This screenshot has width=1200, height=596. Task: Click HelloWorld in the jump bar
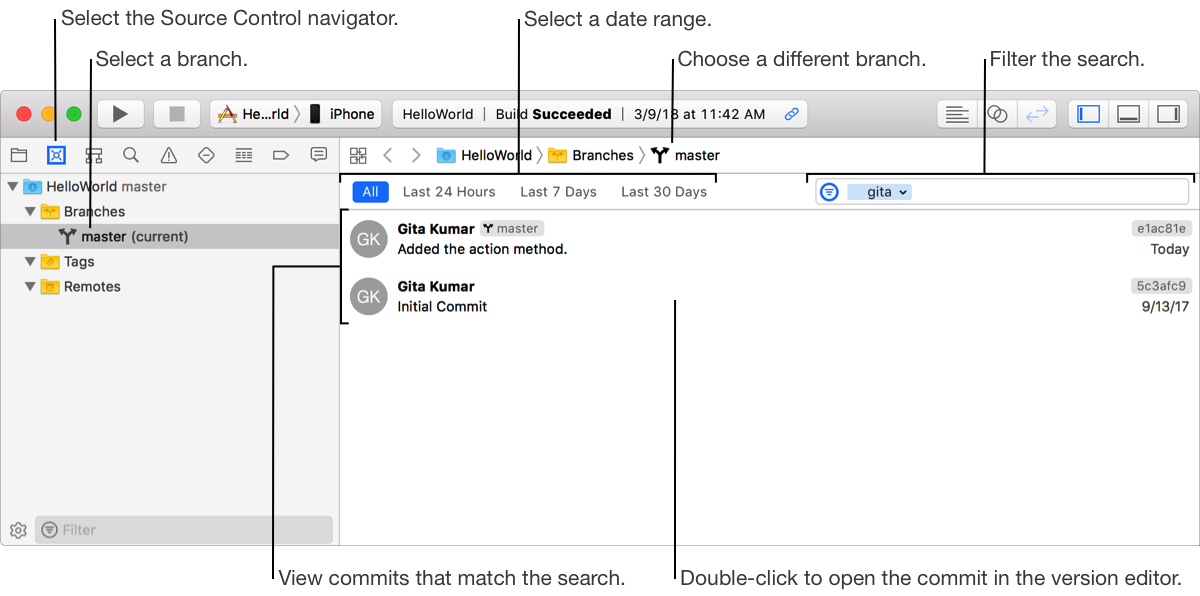pyautogui.click(x=485, y=155)
